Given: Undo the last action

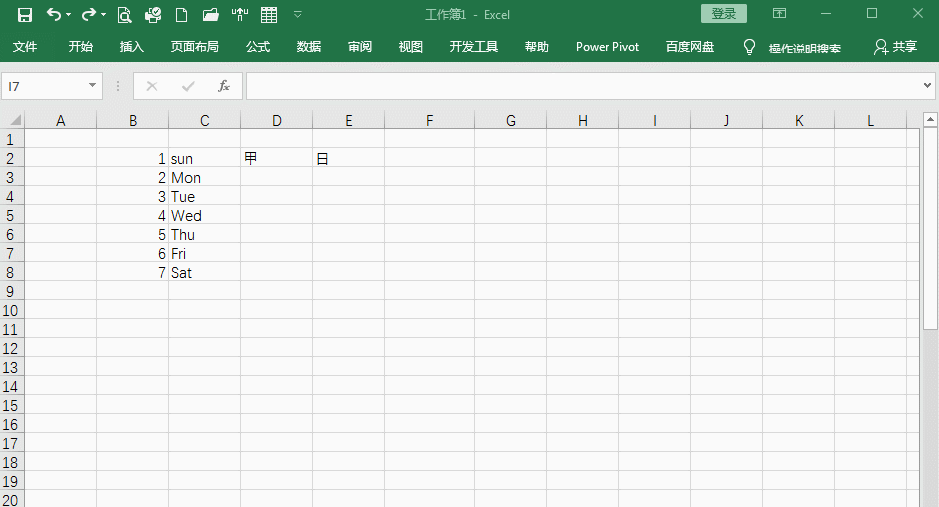Looking at the screenshot, I should pos(53,14).
